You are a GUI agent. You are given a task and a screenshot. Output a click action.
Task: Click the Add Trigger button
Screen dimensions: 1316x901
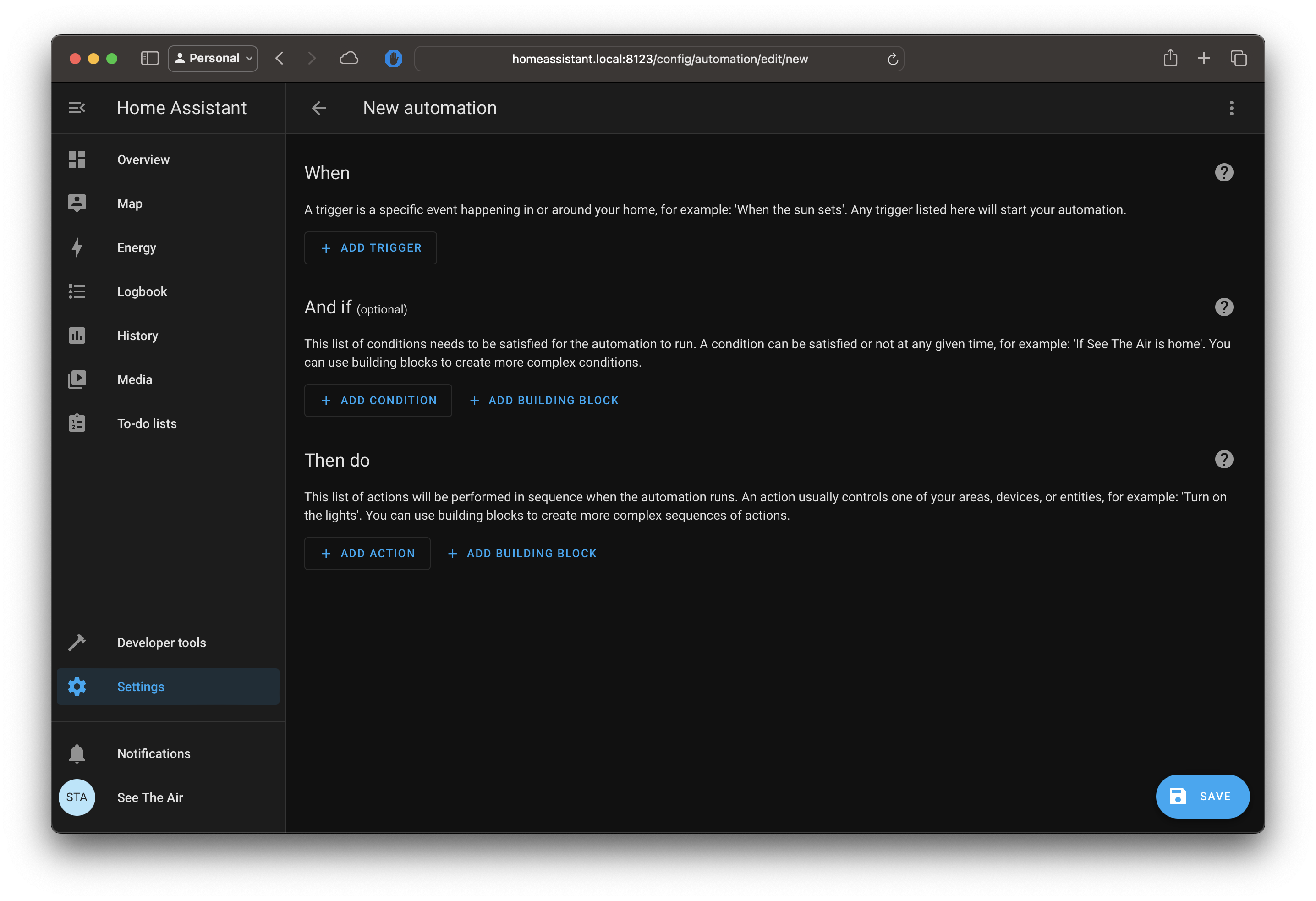pyautogui.click(x=370, y=248)
